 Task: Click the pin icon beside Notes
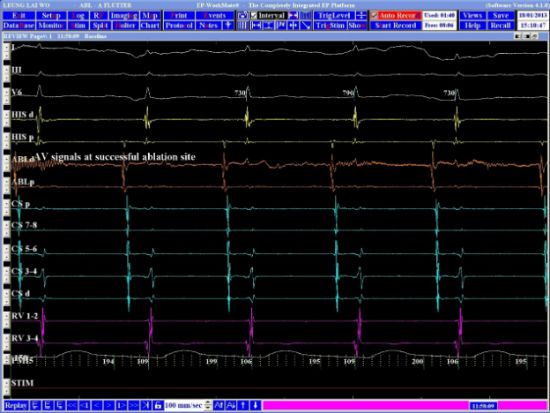[x=228, y=26]
